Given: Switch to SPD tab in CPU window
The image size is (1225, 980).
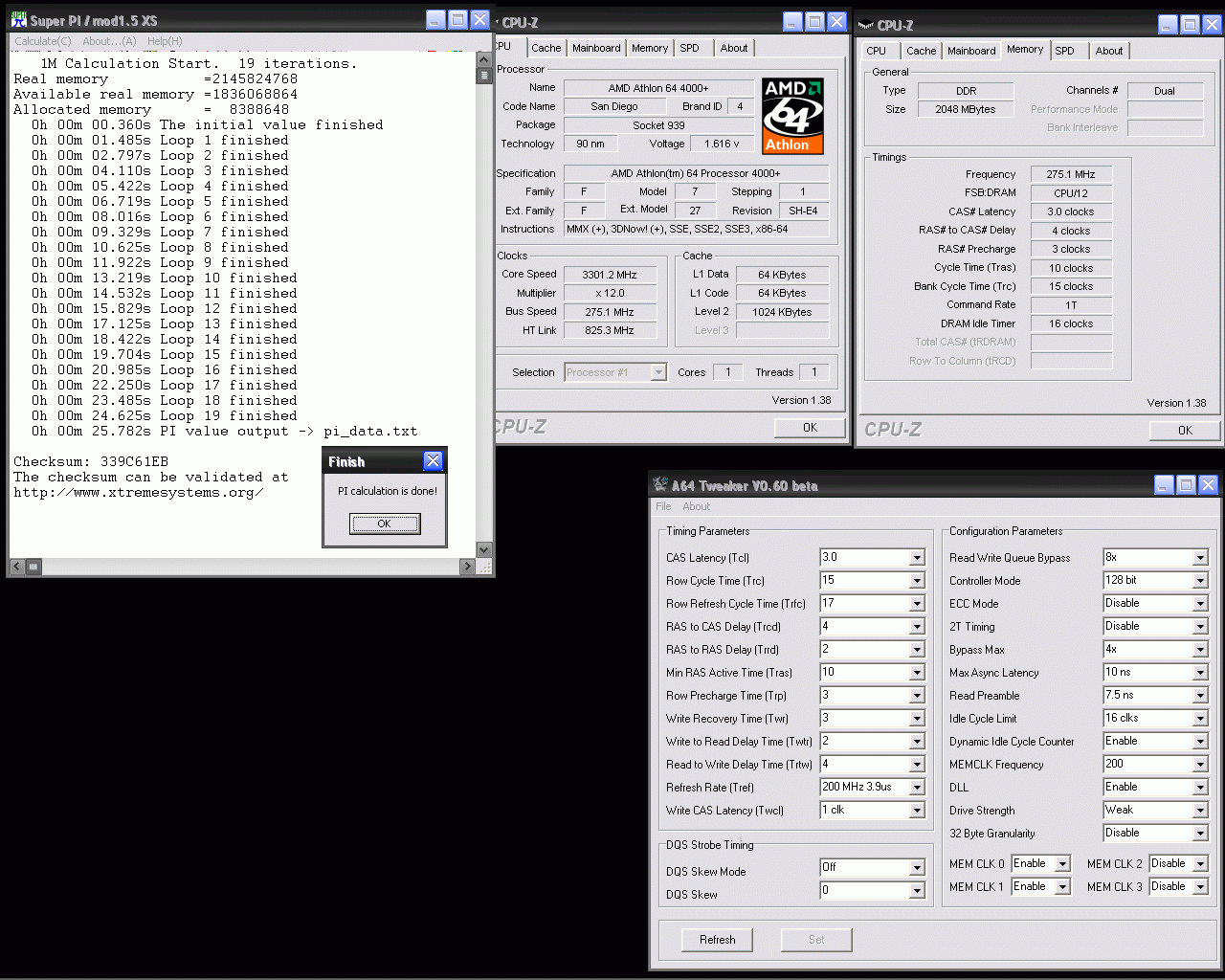Looking at the screenshot, I should point(690,48).
